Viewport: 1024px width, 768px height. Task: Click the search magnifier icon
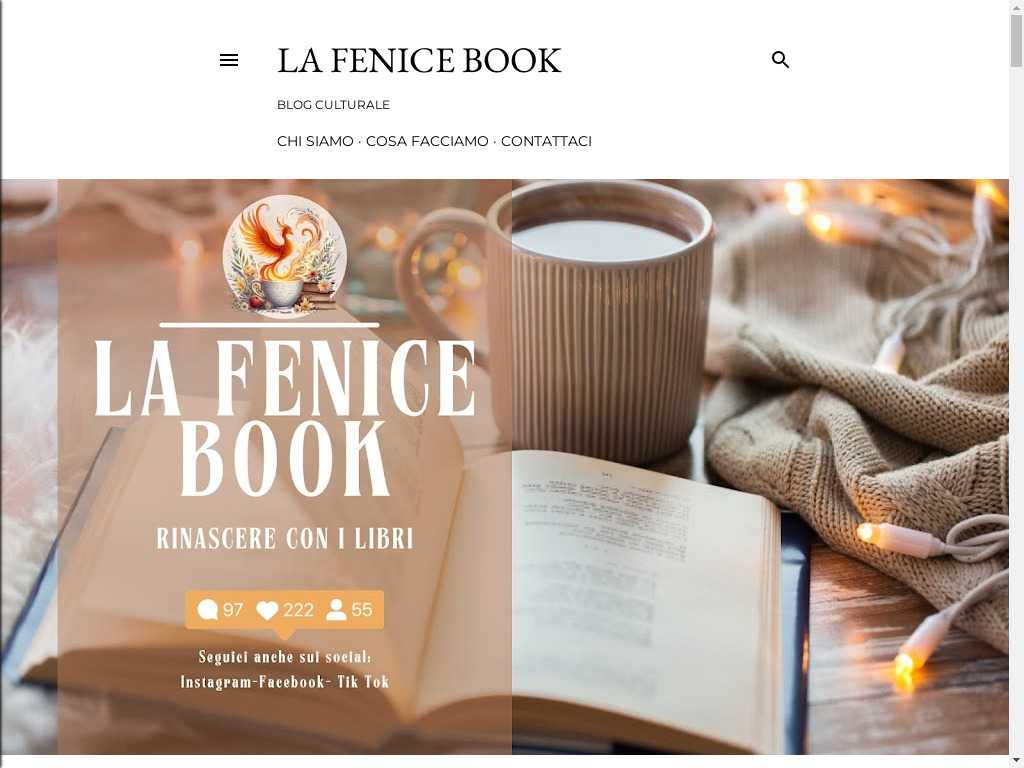tap(780, 59)
